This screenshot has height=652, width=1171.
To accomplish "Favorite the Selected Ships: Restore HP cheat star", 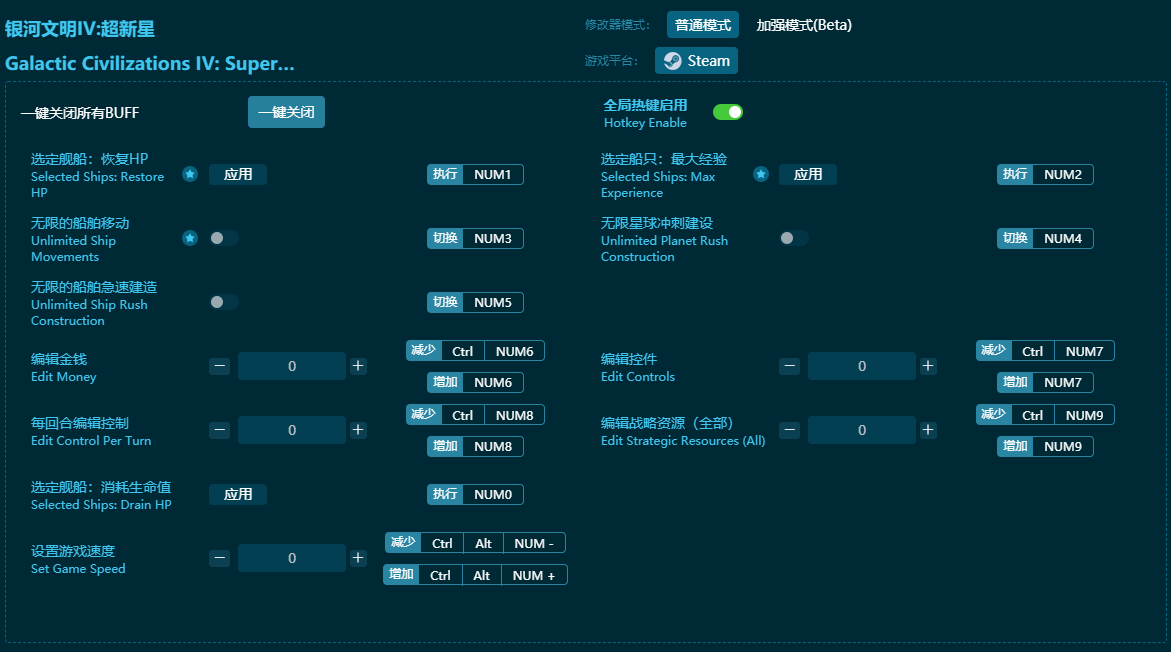I will click(x=190, y=174).
